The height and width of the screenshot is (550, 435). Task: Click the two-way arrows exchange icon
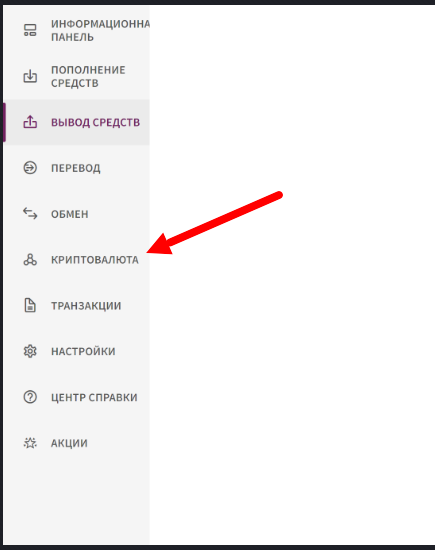[x=30, y=214]
